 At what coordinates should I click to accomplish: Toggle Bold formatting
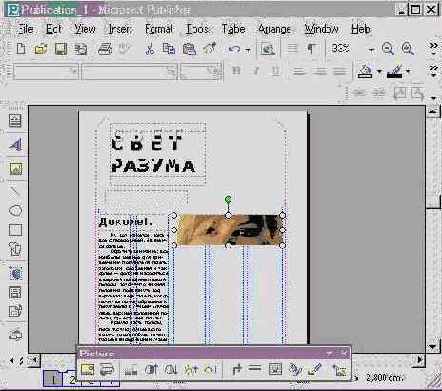pos(236,71)
